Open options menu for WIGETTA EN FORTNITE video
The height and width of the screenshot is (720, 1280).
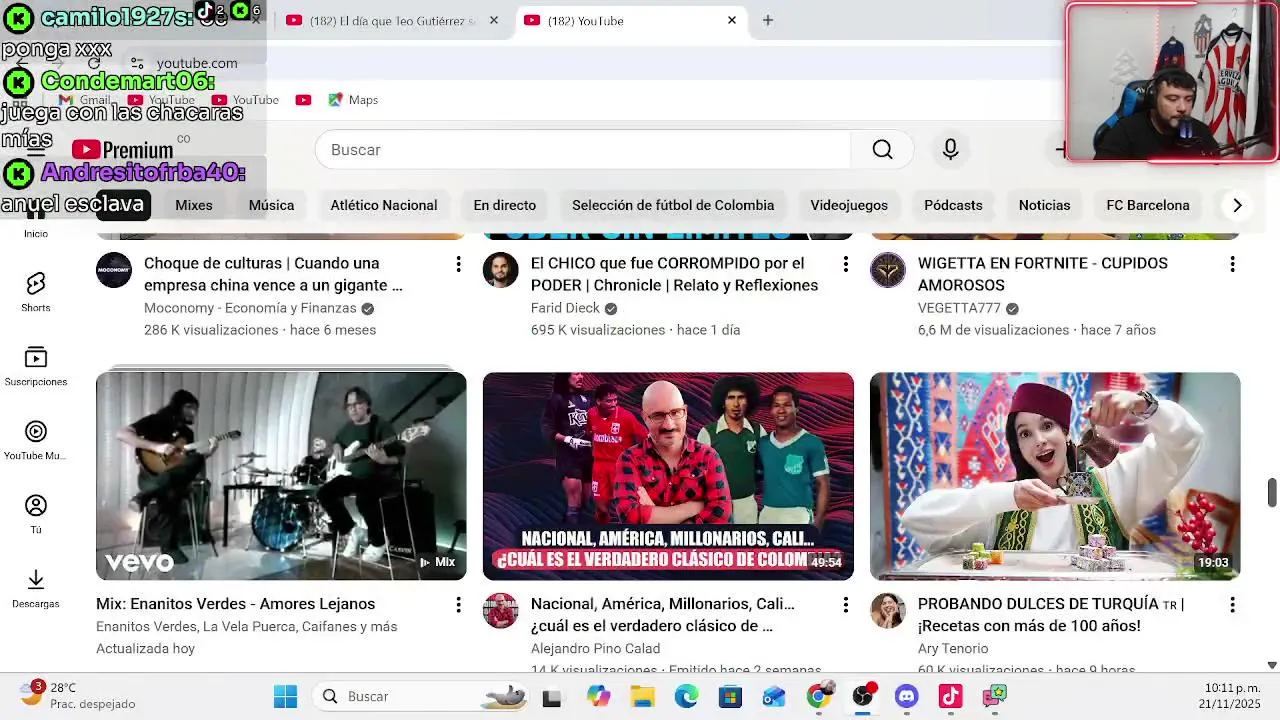click(1232, 264)
